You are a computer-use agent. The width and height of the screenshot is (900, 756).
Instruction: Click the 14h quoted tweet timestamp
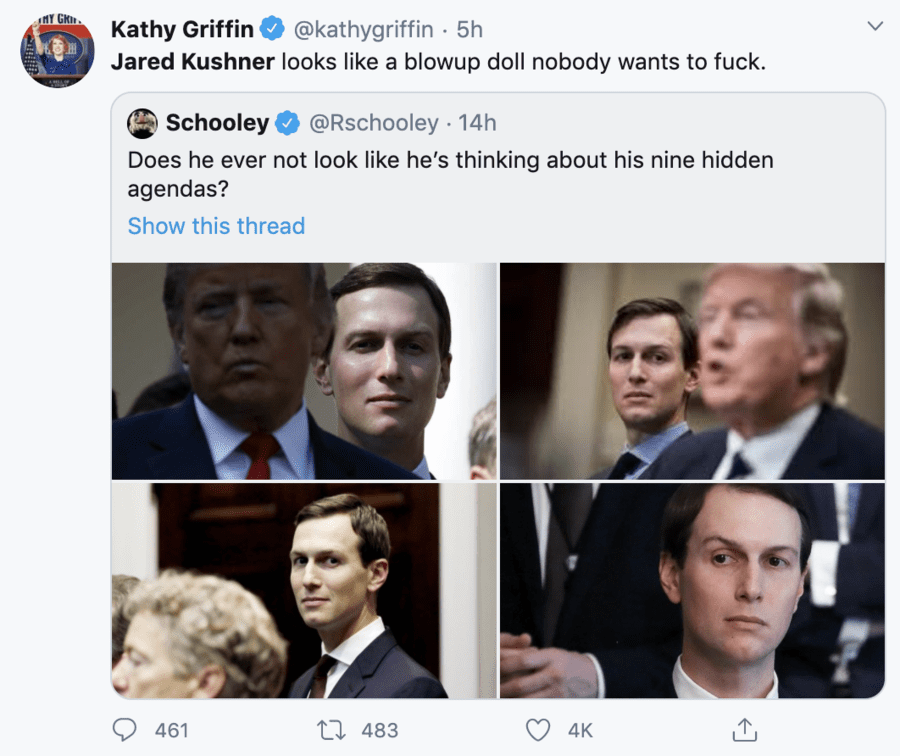477,123
